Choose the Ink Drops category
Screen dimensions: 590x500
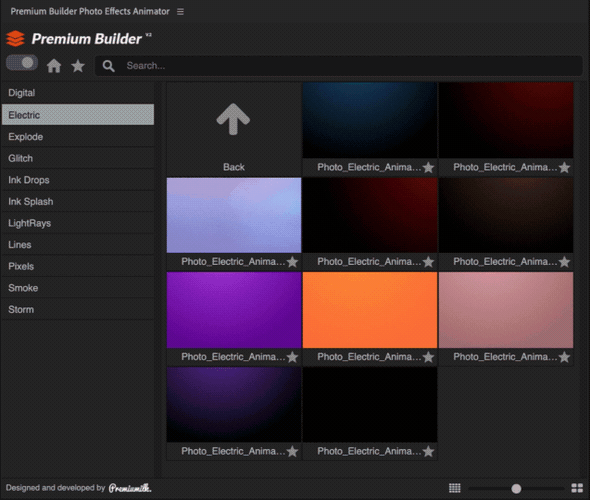(x=78, y=180)
